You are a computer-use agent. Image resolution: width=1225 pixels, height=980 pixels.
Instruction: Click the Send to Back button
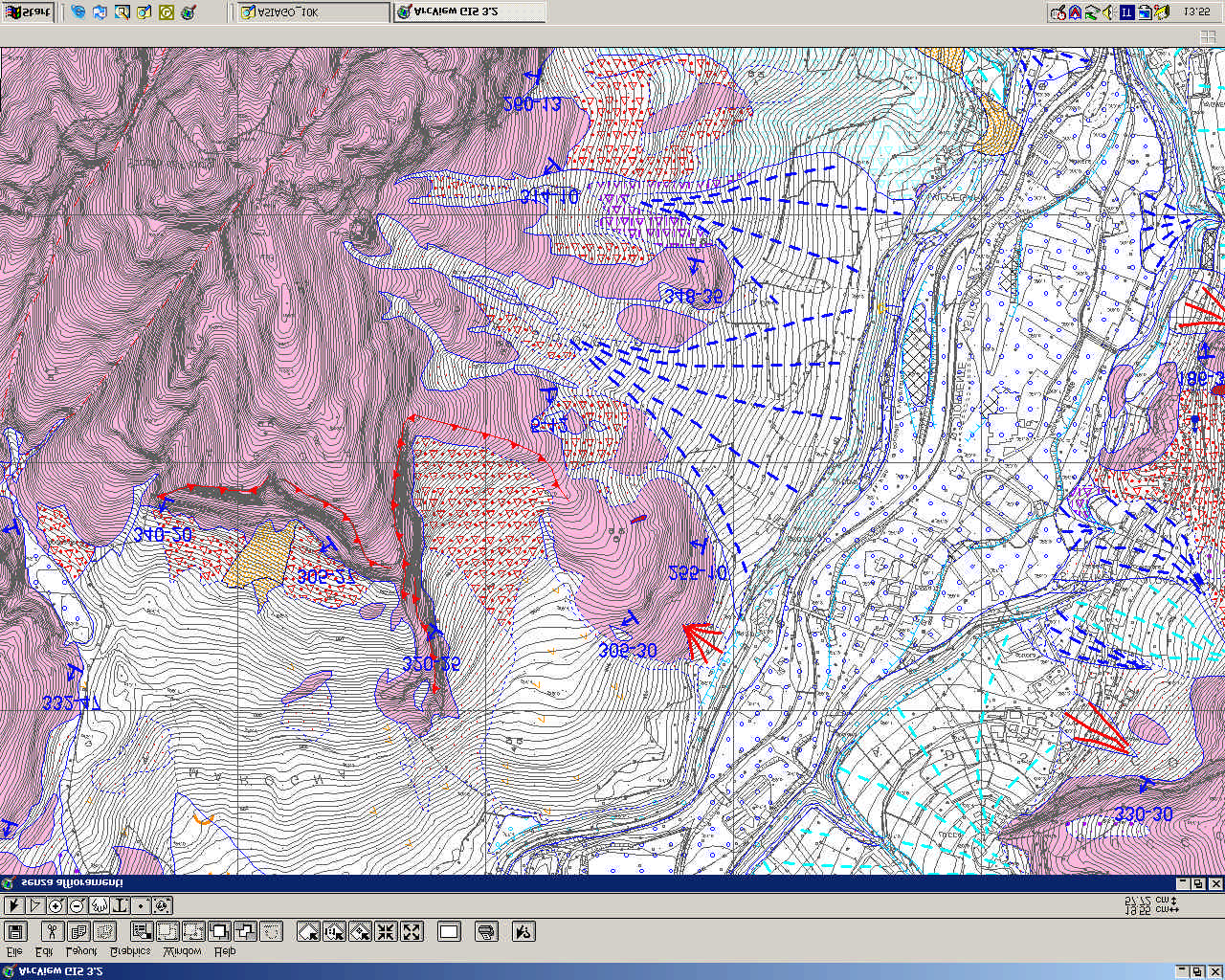[245, 931]
